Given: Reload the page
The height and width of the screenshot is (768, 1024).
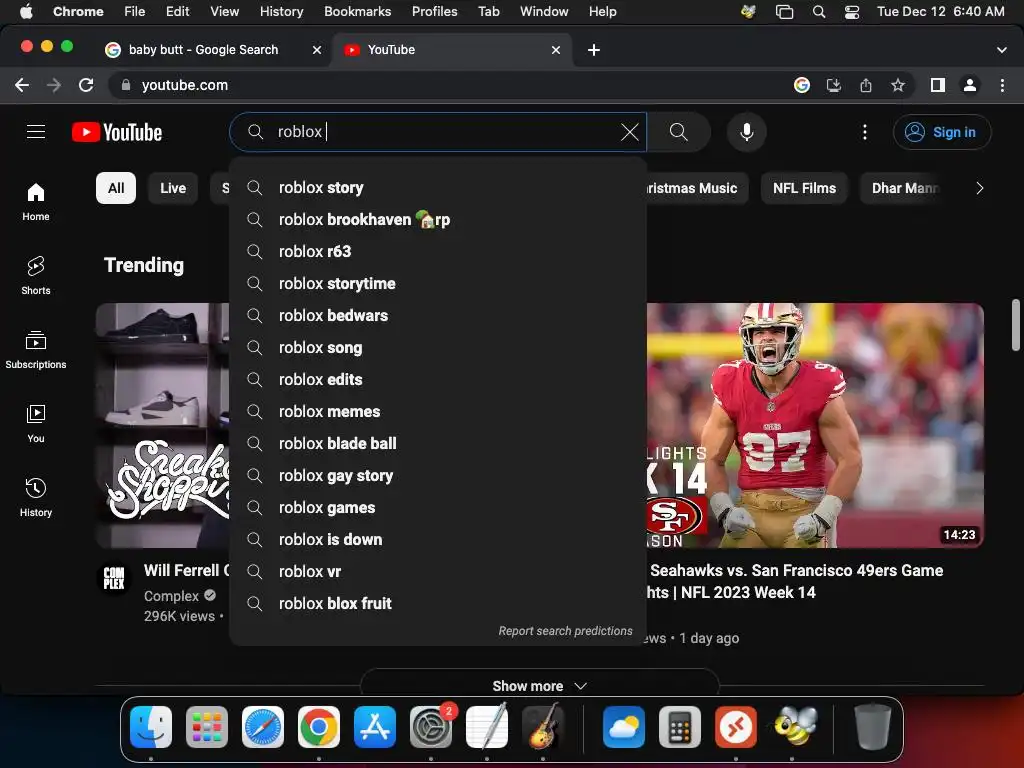Looking at the screenshot, I should coord(86,85).
